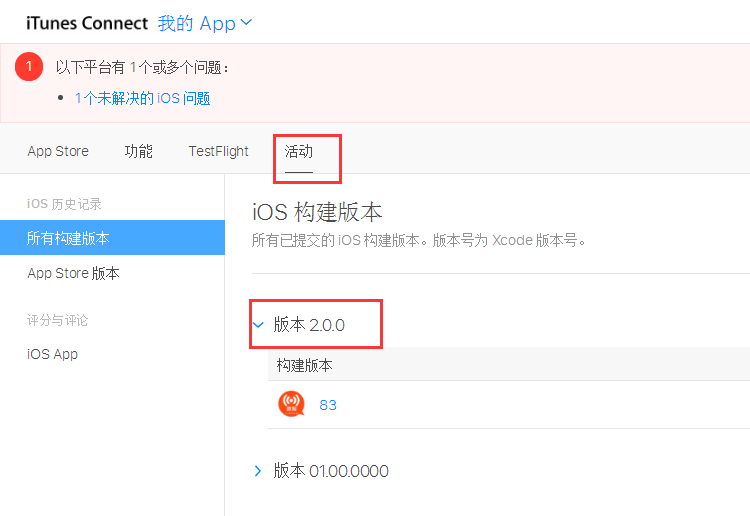The height and width of the screenshot is (516, 750).
Task: Open build number 83 link
Action: [x=327, y=405]
